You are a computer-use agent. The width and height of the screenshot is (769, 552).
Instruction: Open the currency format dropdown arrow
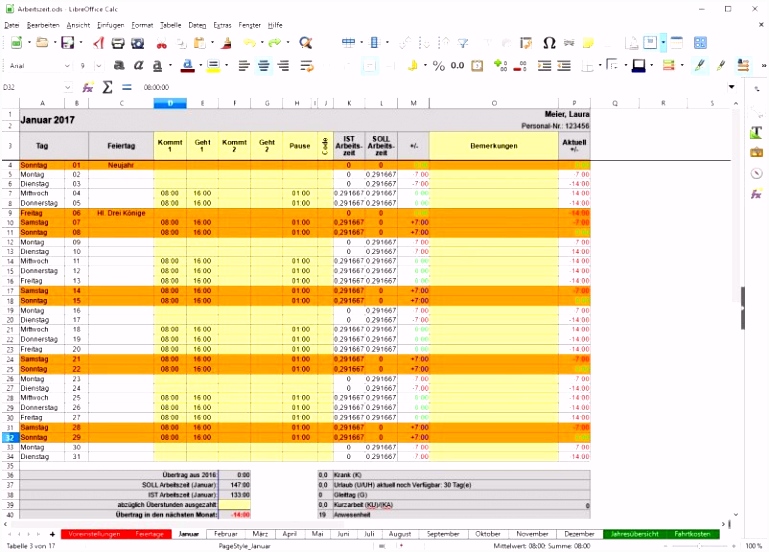point(425,66)
